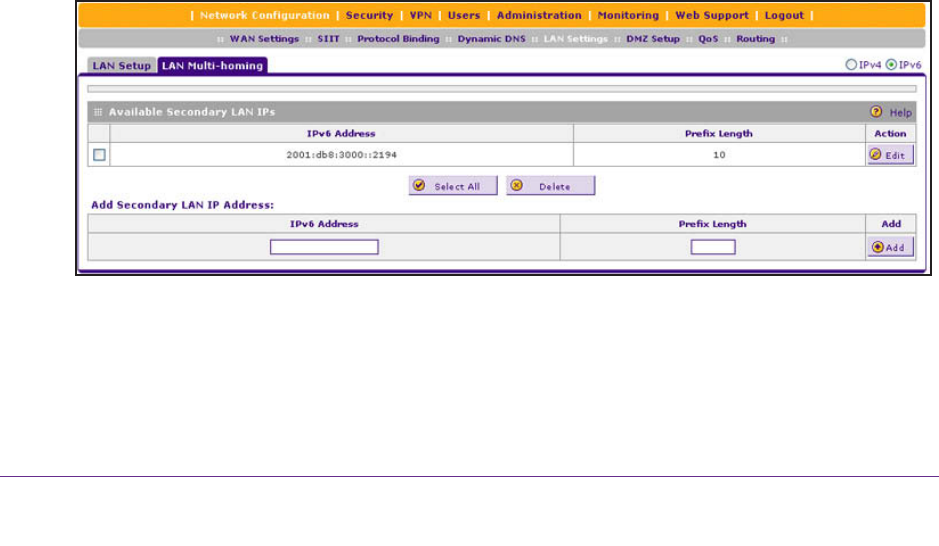Click the Delete button
This screenshot has height=546, width=939.
tap(550, 186)
